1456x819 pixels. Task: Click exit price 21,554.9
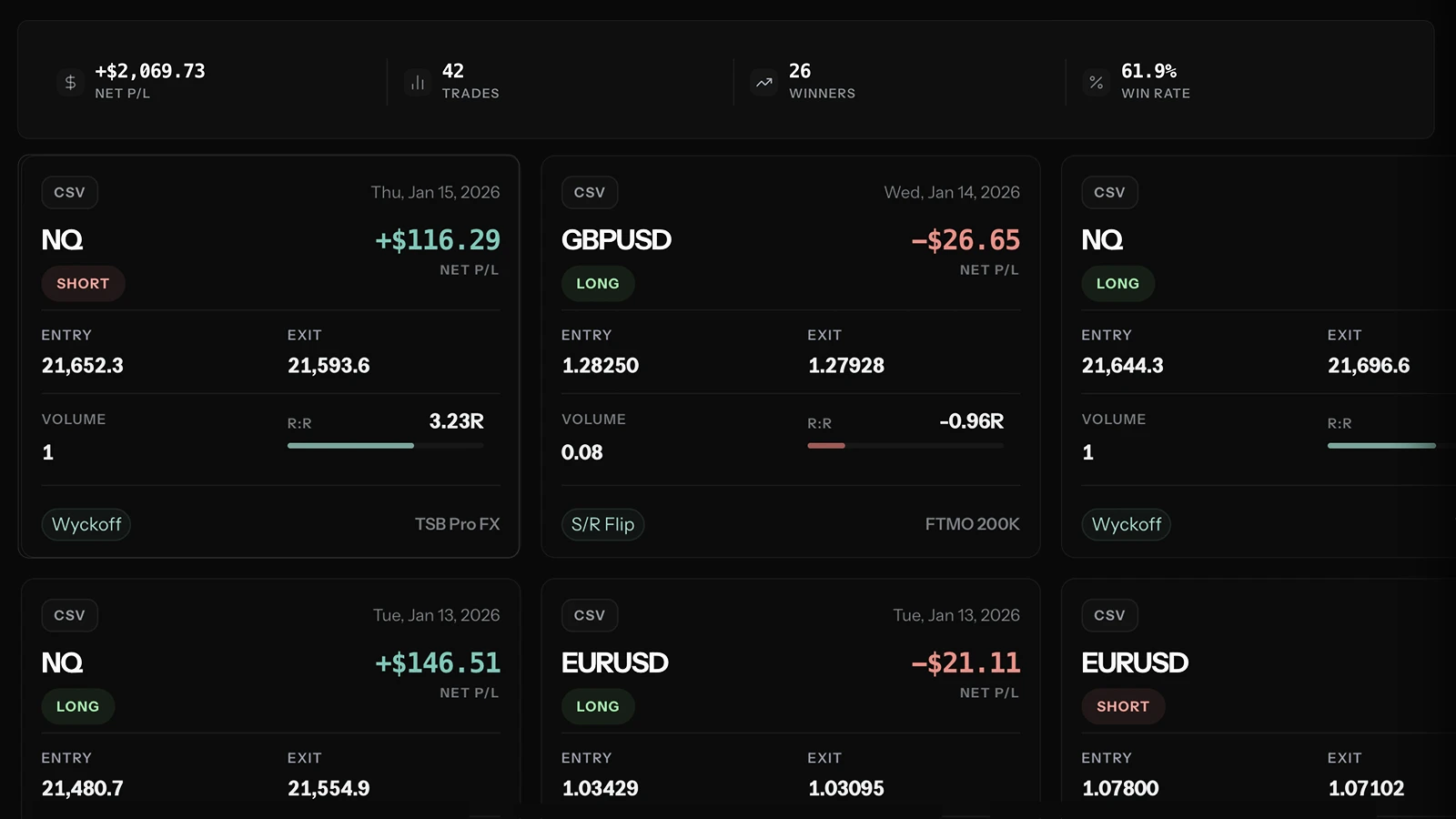329,789
